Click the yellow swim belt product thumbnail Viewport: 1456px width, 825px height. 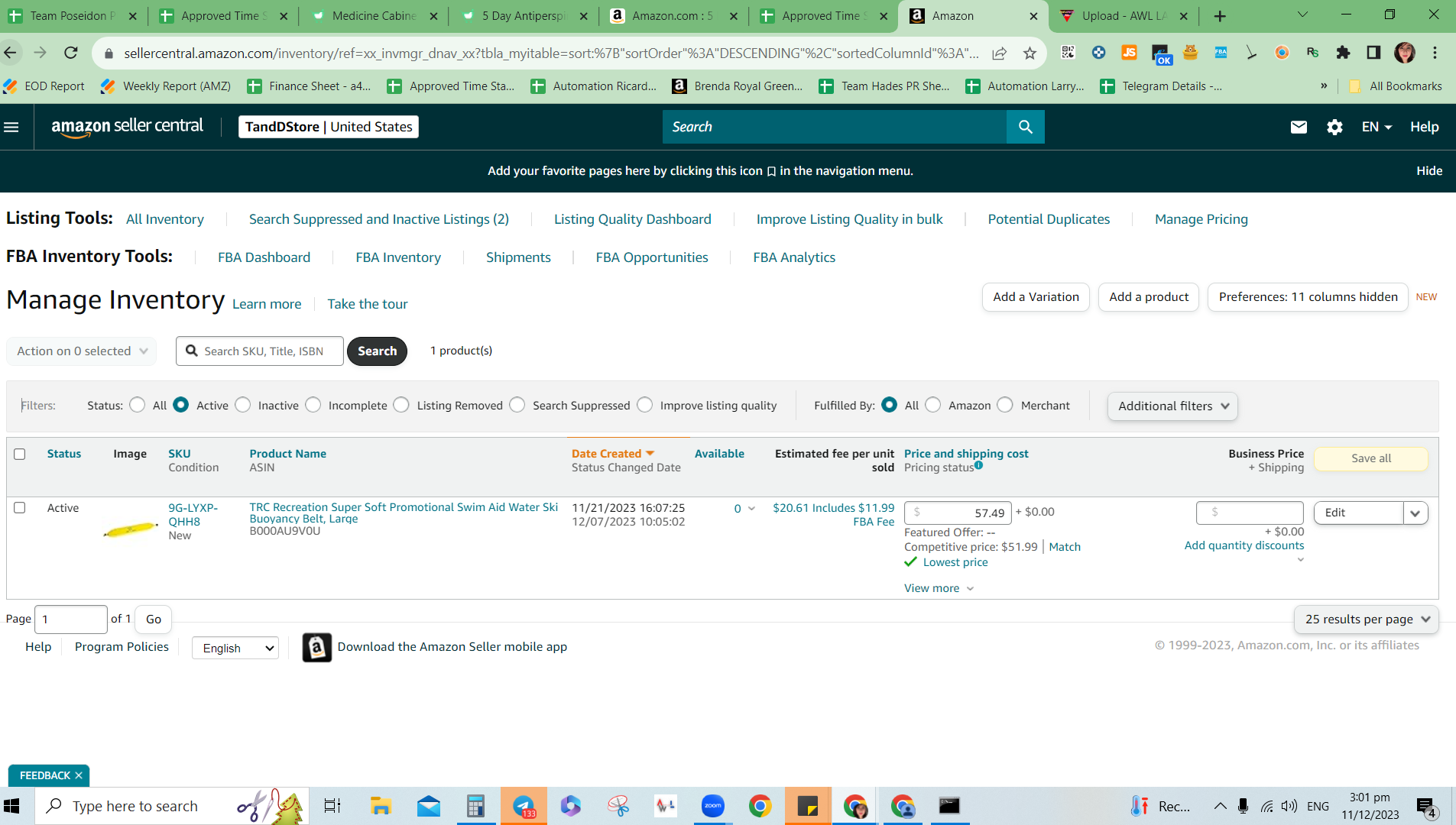(x=131, y=529)
